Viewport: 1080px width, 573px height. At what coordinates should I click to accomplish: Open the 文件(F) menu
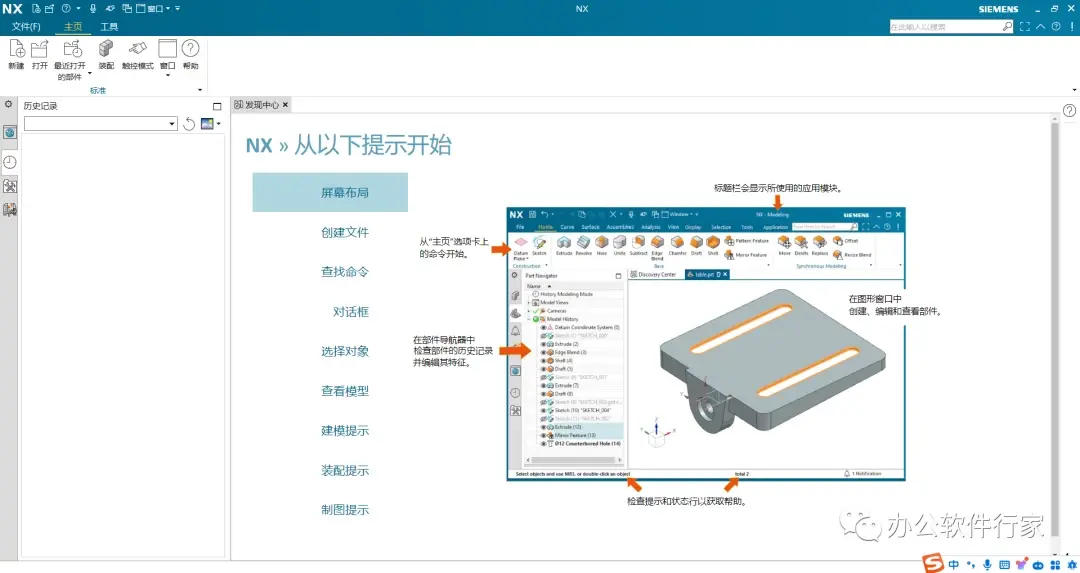[26, 26]
